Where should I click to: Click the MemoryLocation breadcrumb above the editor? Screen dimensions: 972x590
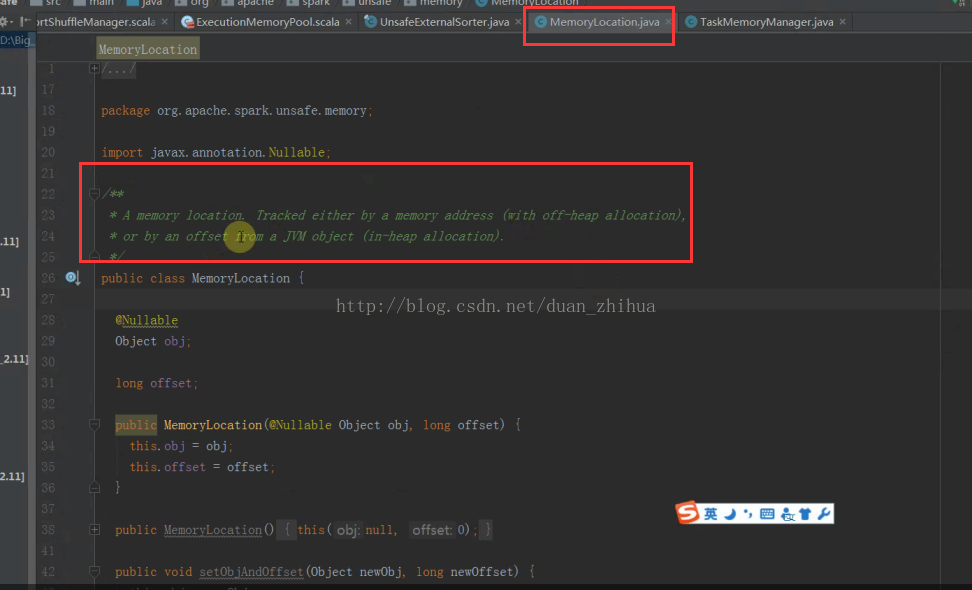pyautogui.click(x=148, y=50)
